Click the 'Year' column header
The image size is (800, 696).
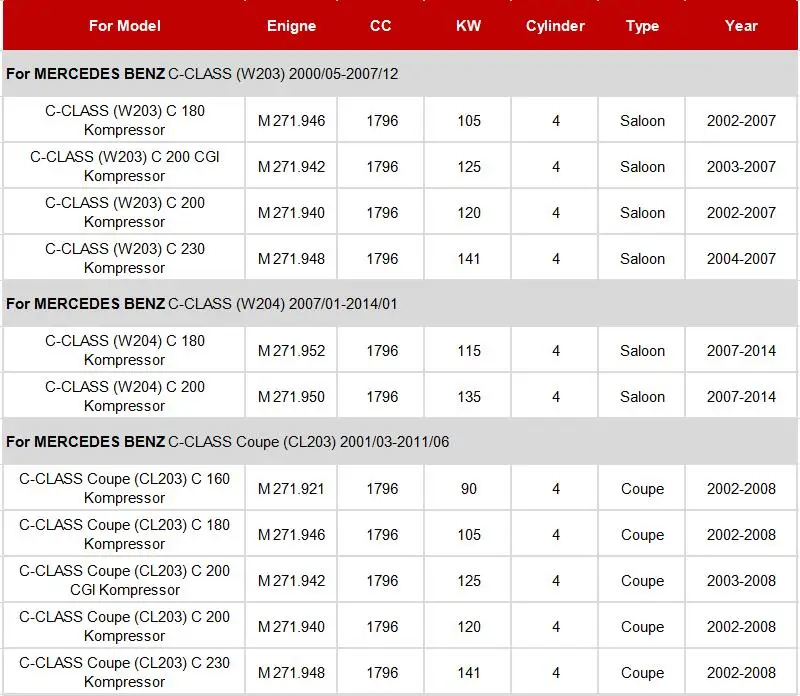[741, 26]
